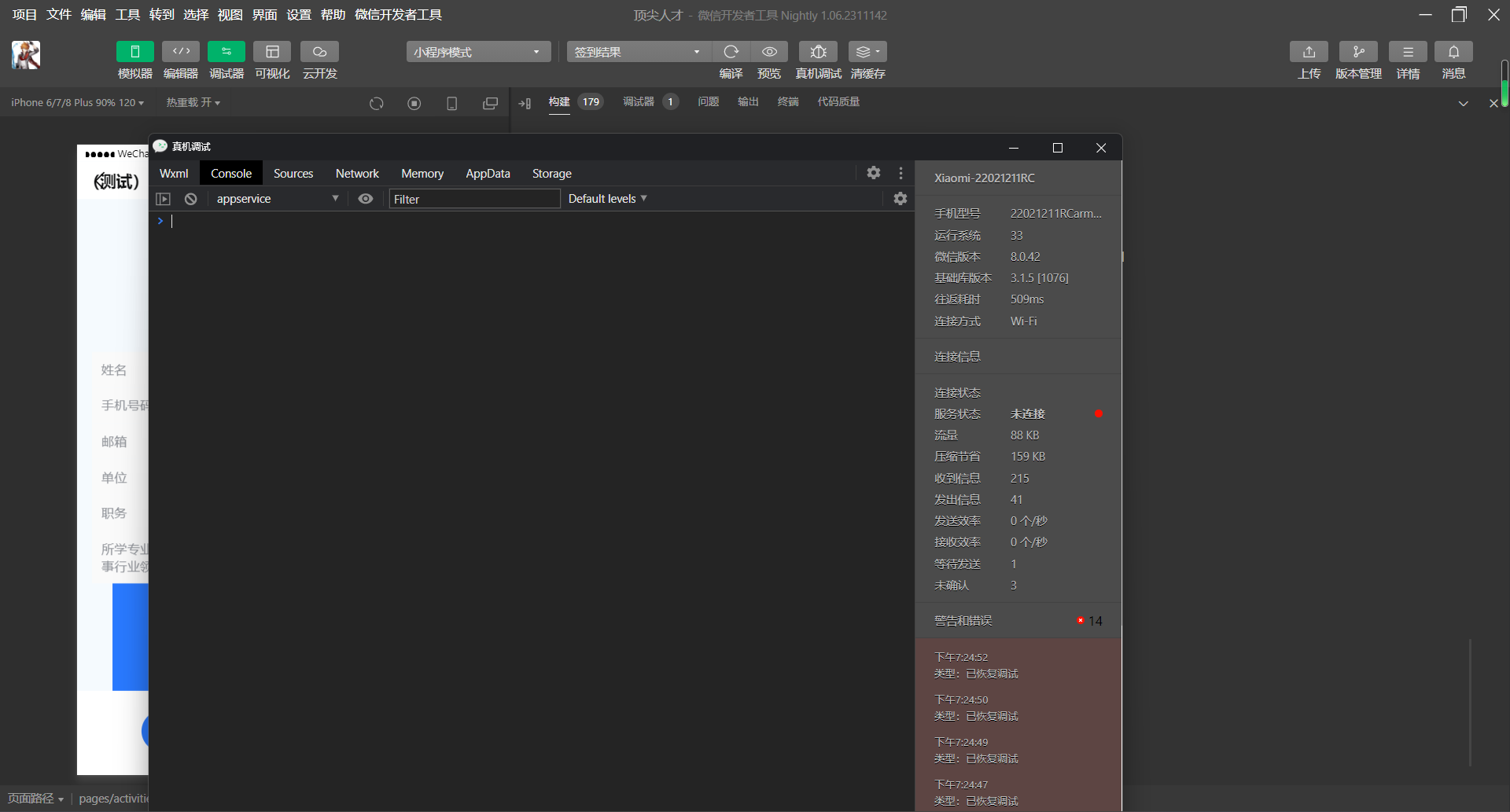Open the Default levels dropdown
This screenshot has height=812, width=1510.
click(x=607, y=199)
